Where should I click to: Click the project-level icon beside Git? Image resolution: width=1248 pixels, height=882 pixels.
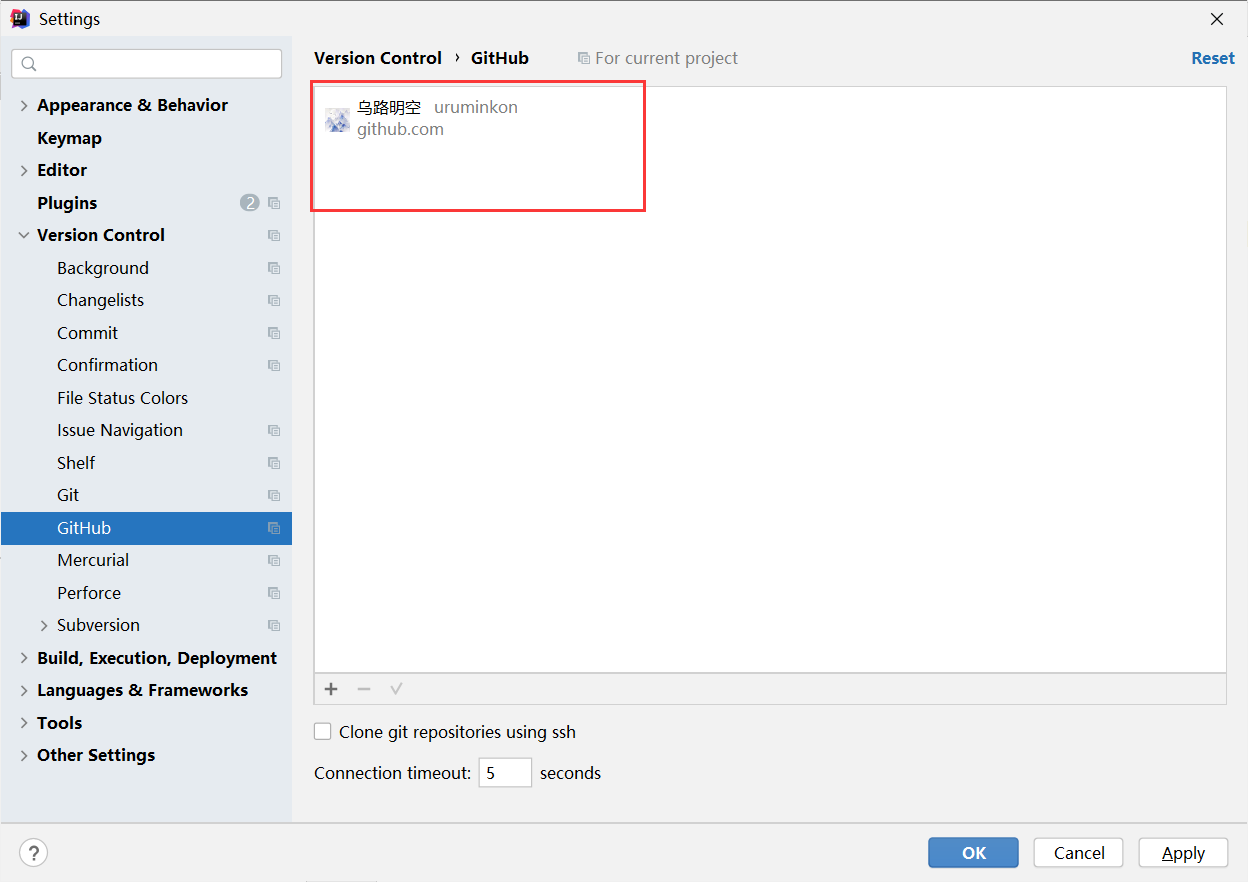pyautogui.click(x=274, y=496)
